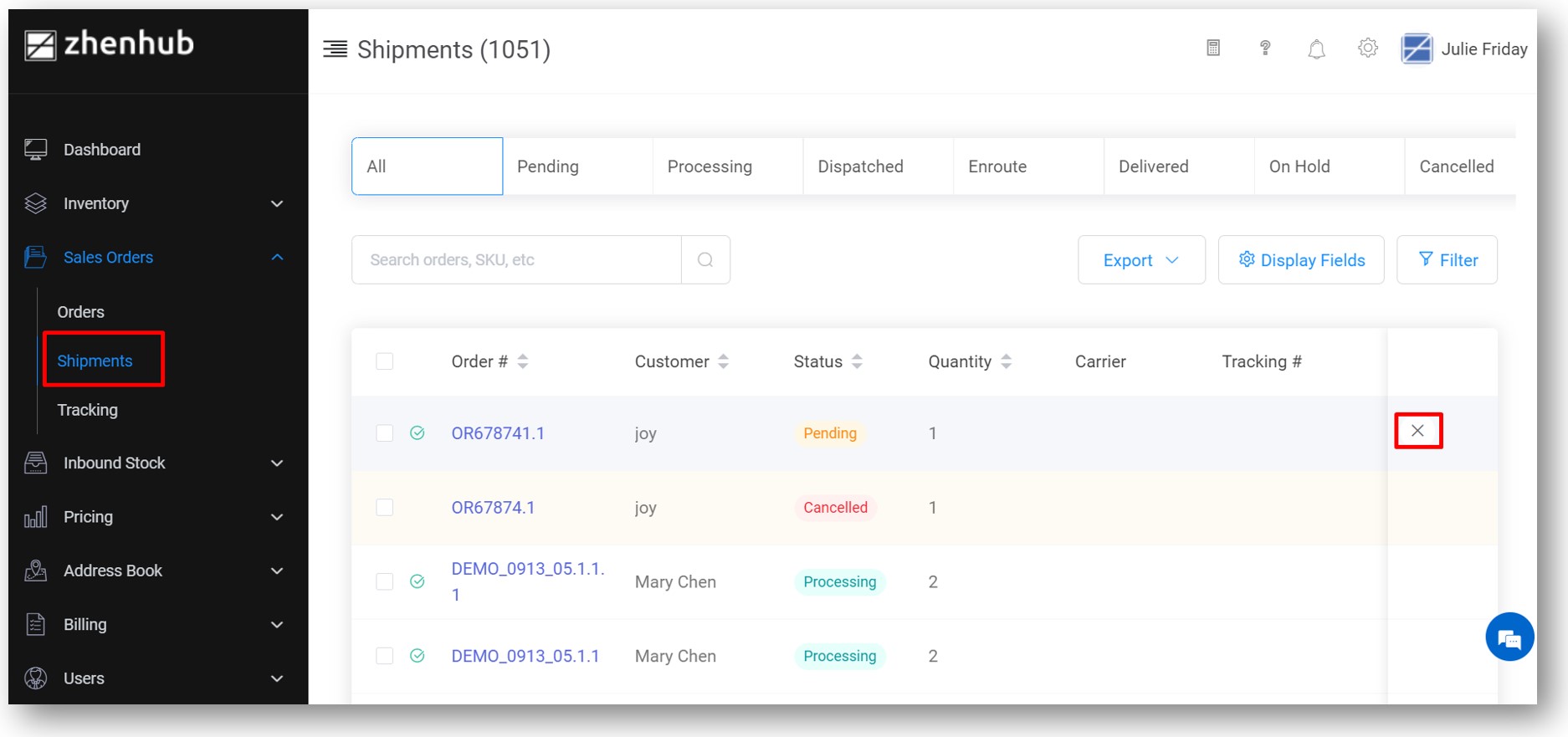Open Tracking in the sidebar

pyautogui.click(x=88, y=410)
